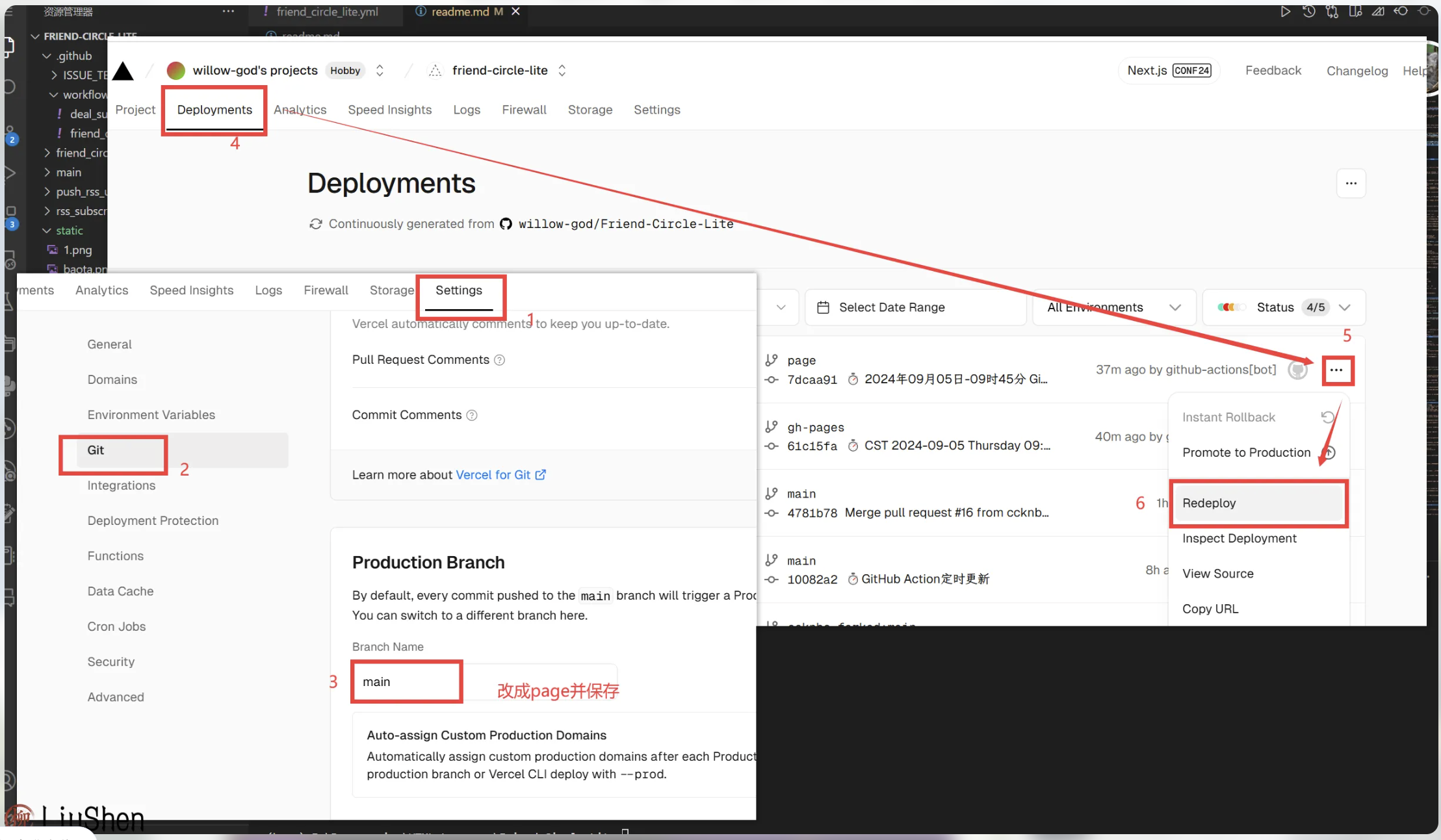1441x840 pixels.
Task: Open the Deployments page ellipsis menu
Action: pyautogui.click(x=1351, y=183)
